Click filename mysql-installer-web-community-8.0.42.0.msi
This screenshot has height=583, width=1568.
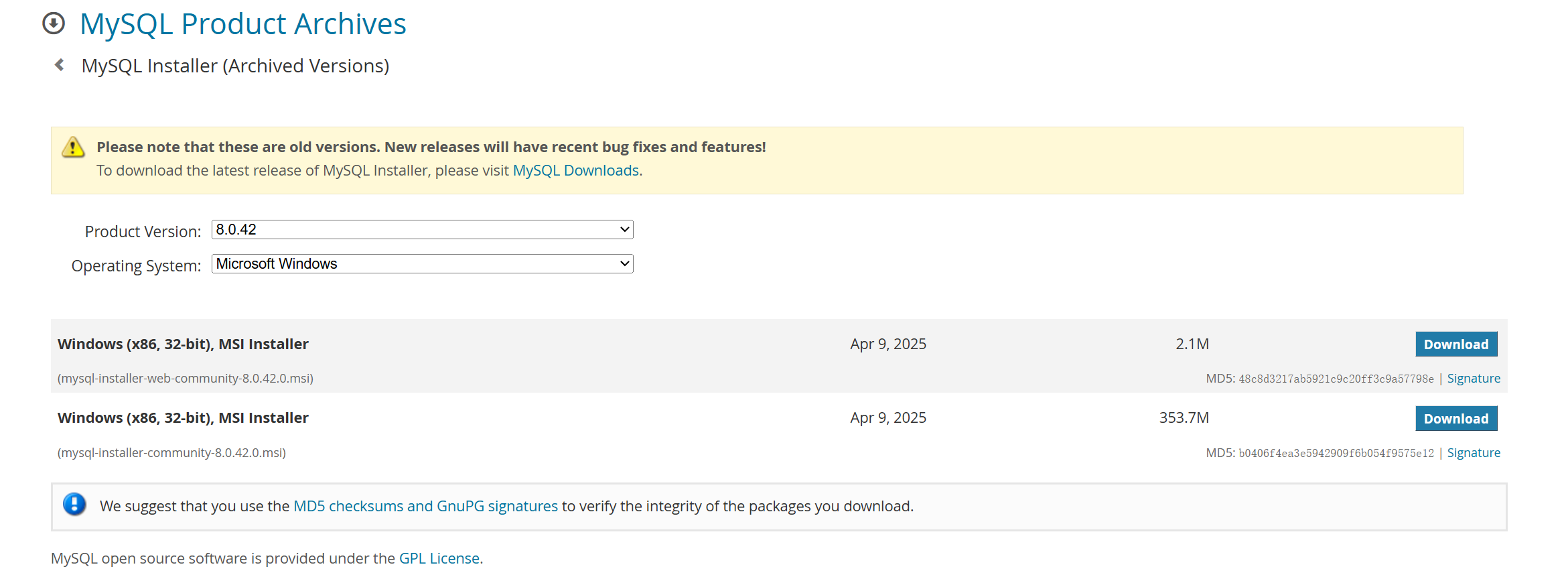click(186, 379)
